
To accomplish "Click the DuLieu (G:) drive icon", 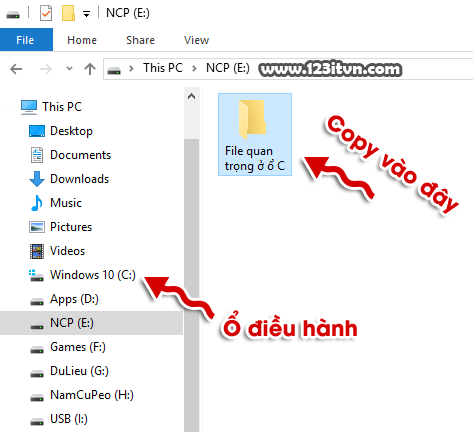I will (37, 374).
